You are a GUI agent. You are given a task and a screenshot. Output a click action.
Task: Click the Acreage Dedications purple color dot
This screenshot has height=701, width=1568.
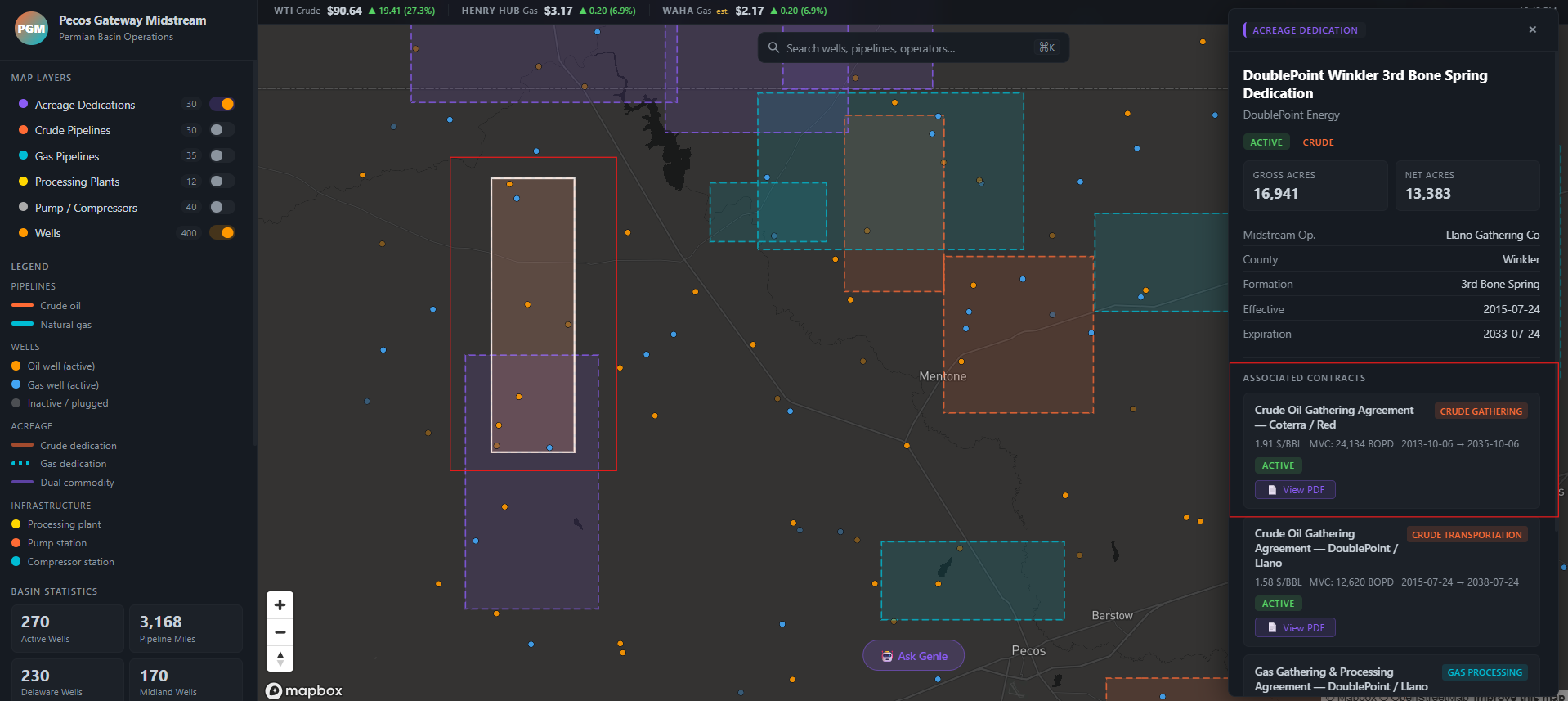coord(24,105)
